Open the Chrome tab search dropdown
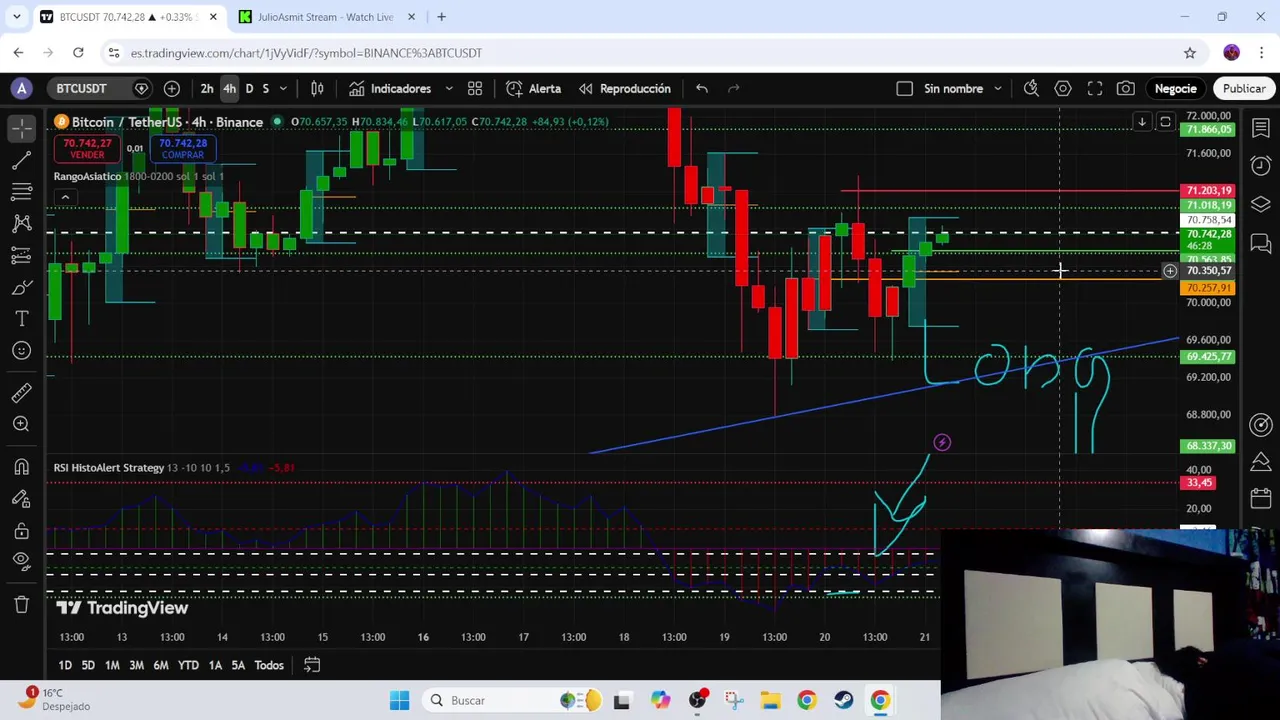The image size is (1280, 720). coord(17,17)
